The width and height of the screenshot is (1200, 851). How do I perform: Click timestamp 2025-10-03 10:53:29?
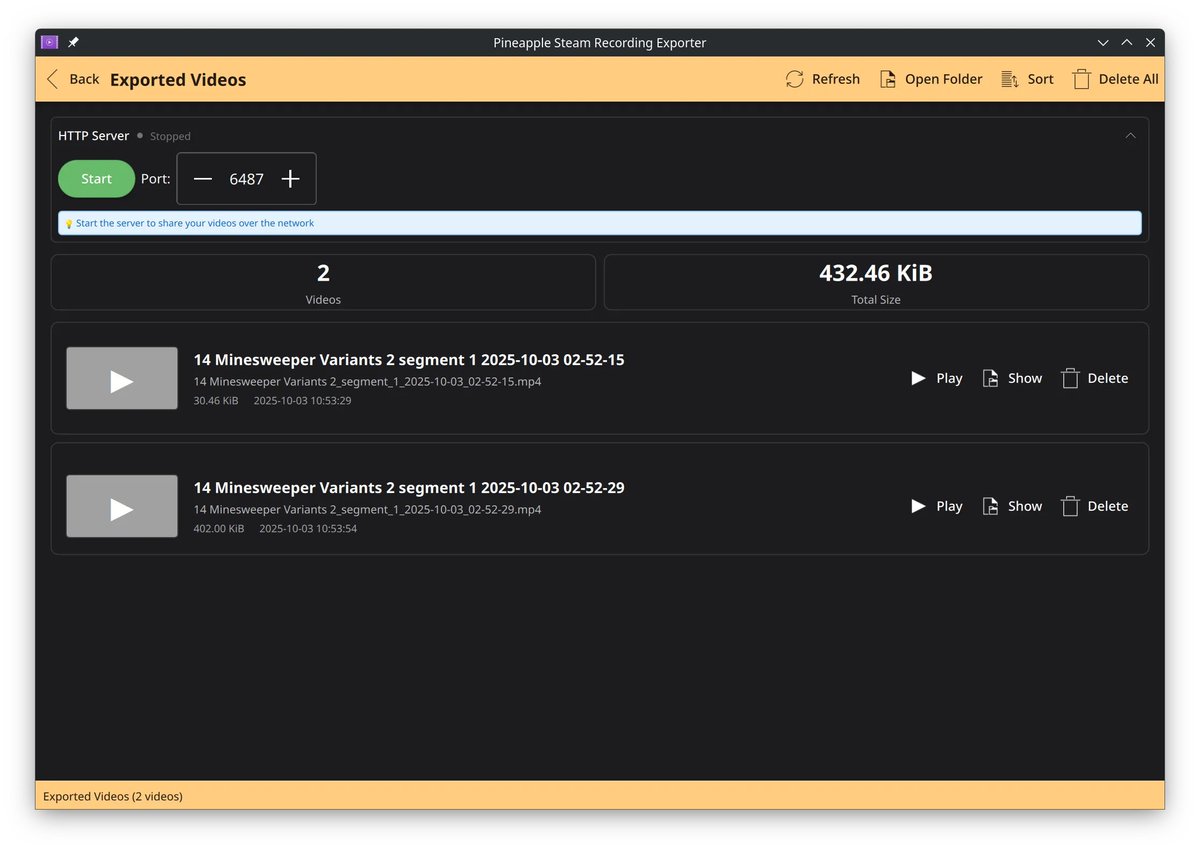pos(302,401)
